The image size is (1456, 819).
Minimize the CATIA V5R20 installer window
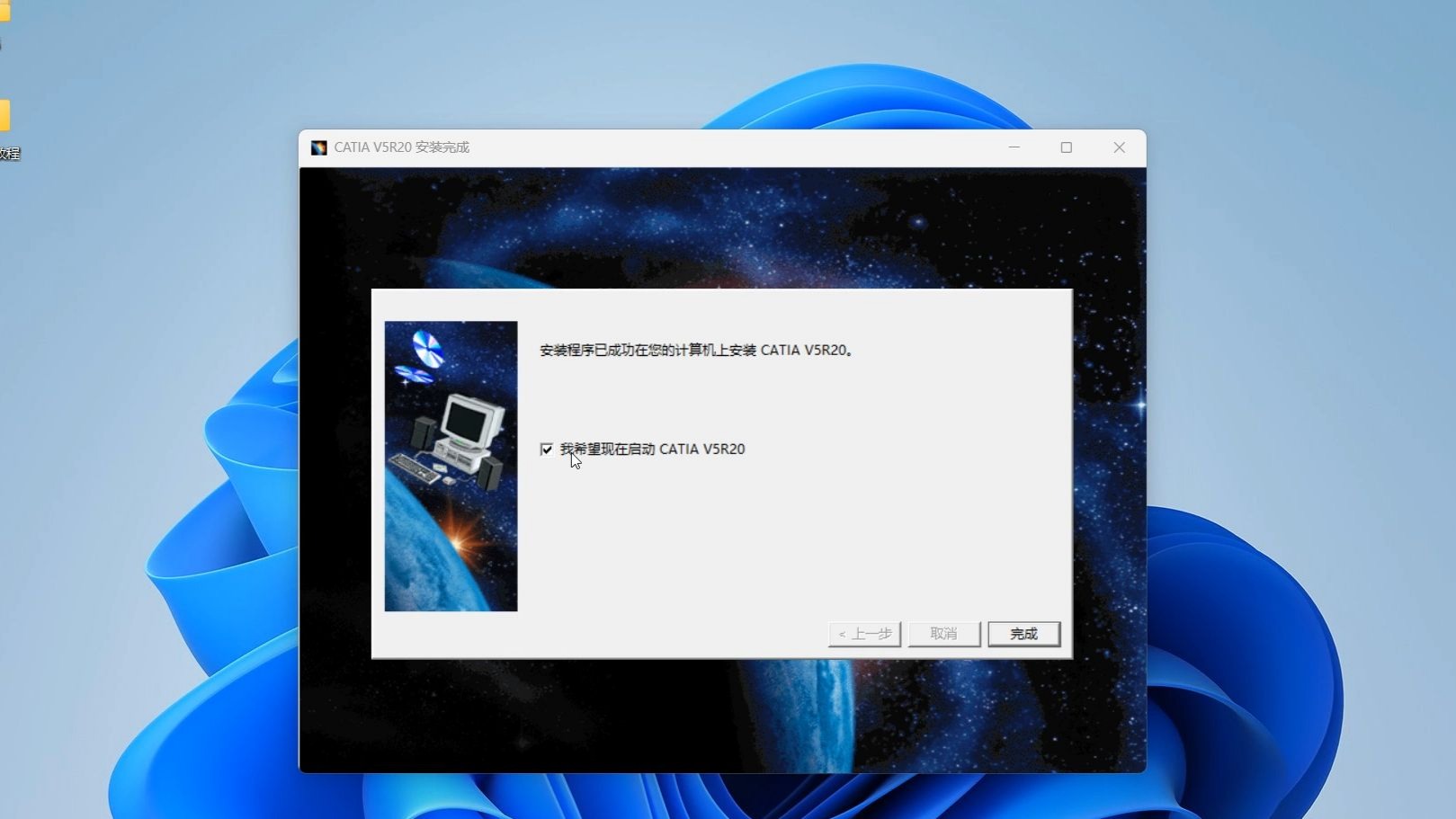[x=1014, y=147]
